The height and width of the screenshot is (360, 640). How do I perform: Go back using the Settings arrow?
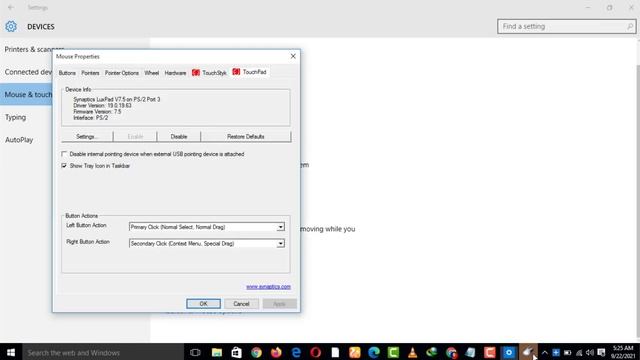tap(11, 7)
